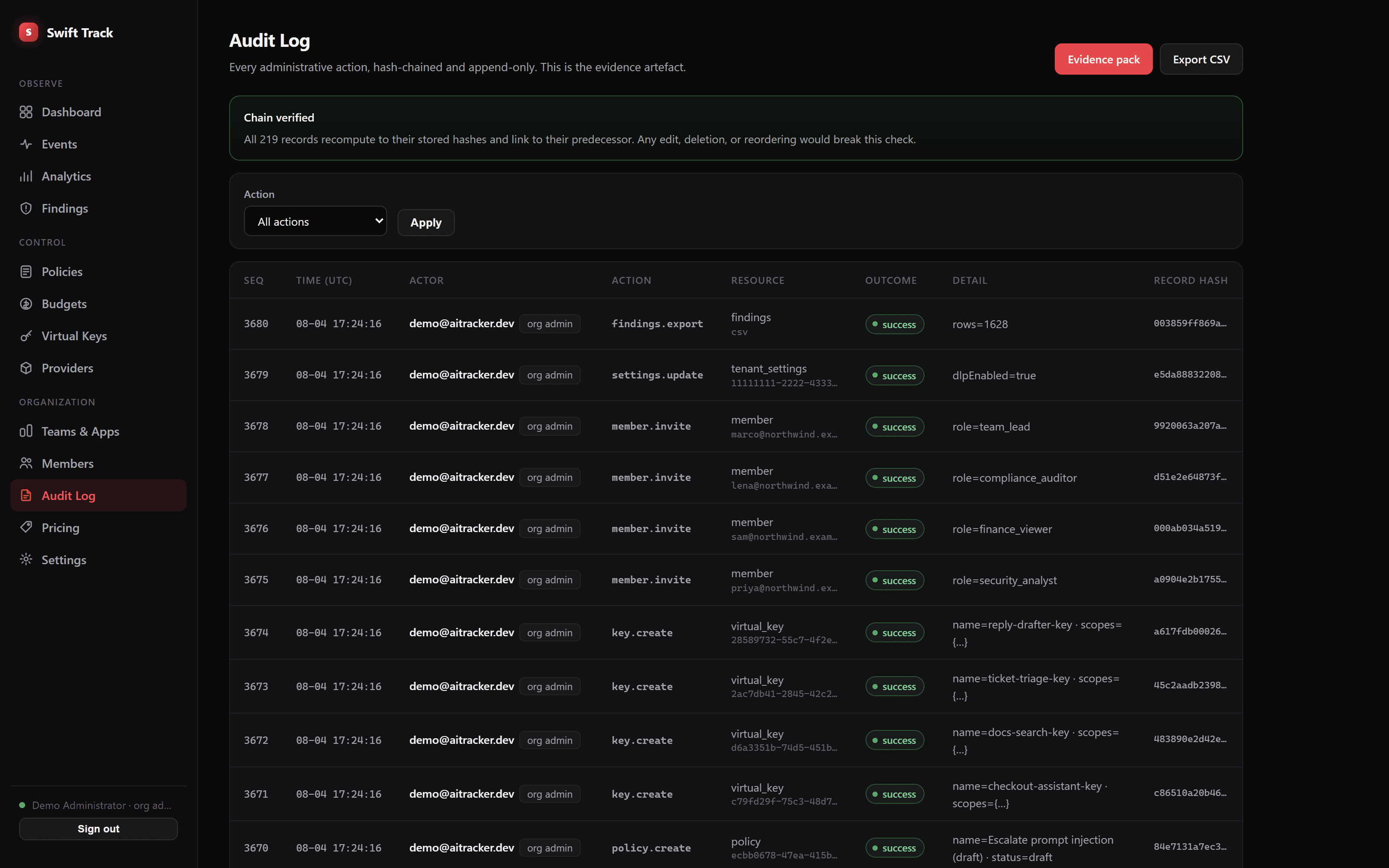
Task: Click the Virtual Keys key icon
Action: (26, 336)
